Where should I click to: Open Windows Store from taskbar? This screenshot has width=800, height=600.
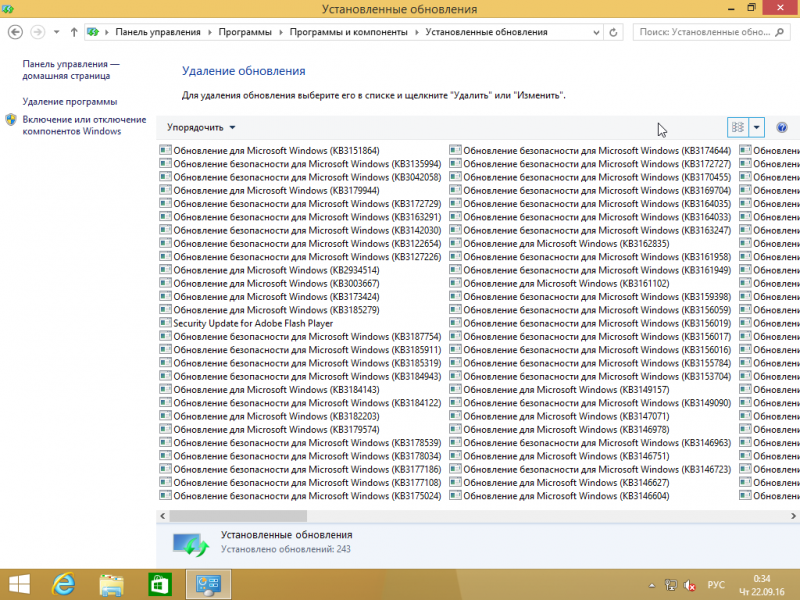(x=160, y=585)
